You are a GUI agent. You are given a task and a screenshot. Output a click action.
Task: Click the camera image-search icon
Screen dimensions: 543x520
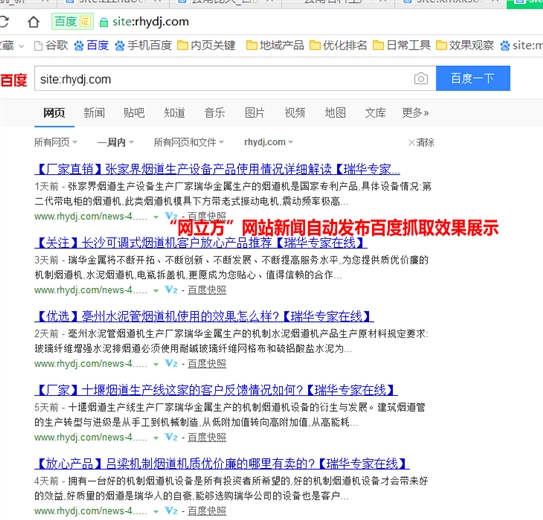pos(421,79)
